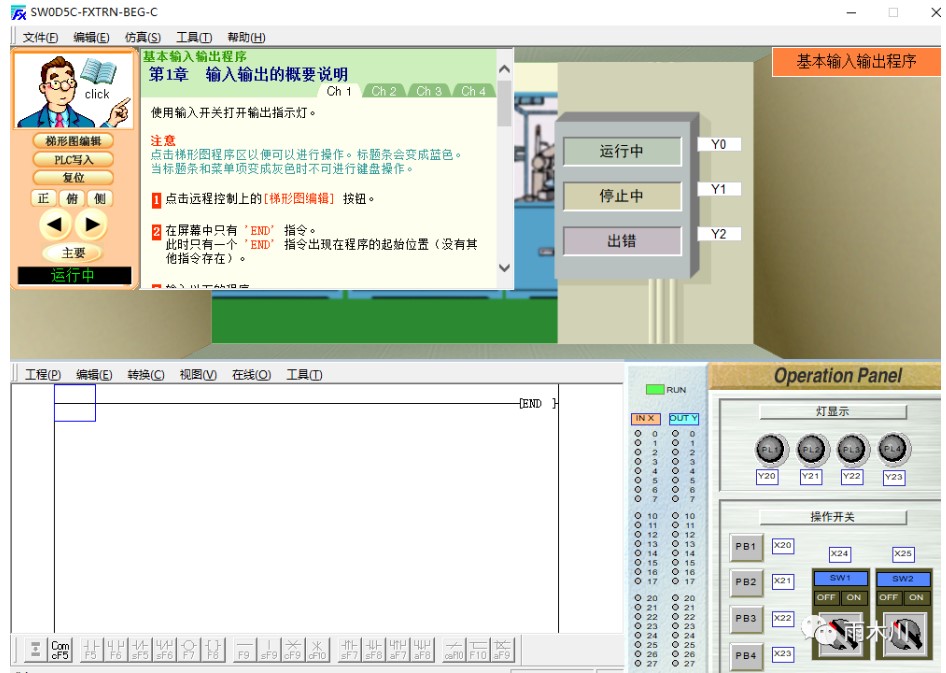The image size is (946, 673).
Task: Open the top 工具(T) menu
Action: (x=194, y=37)
